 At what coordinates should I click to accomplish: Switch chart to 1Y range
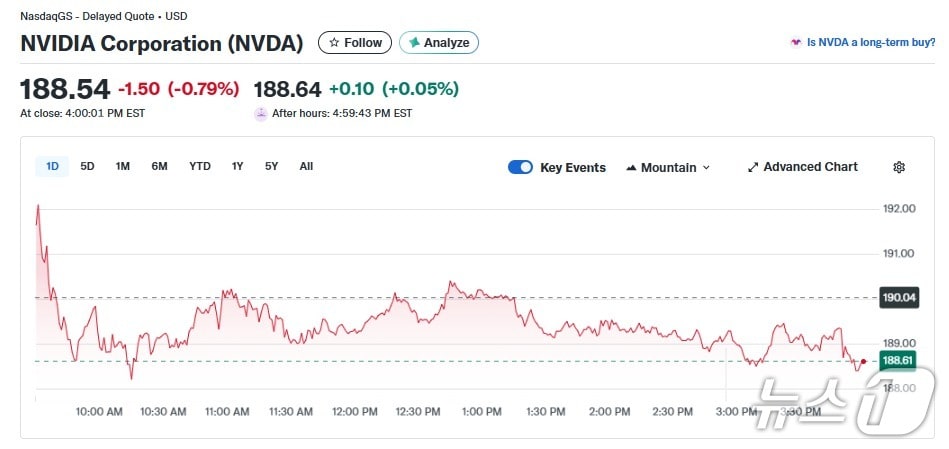(x=237, y=166)
